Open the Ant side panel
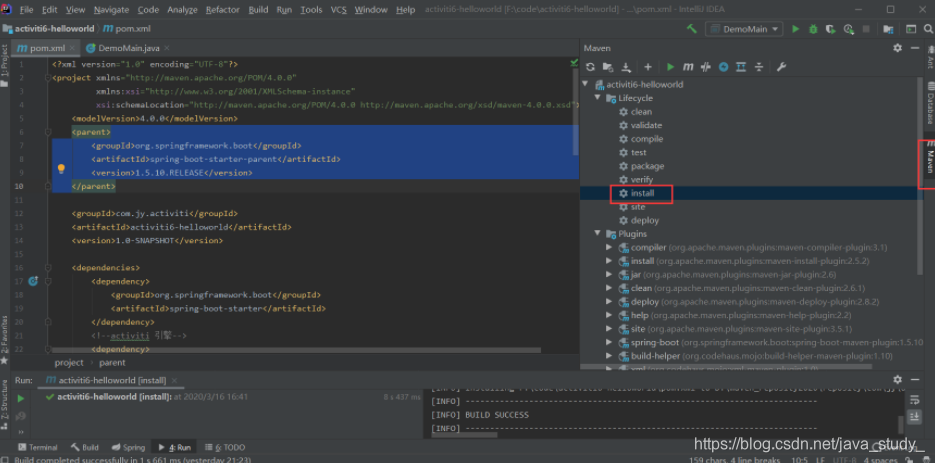 coord(929,57)
